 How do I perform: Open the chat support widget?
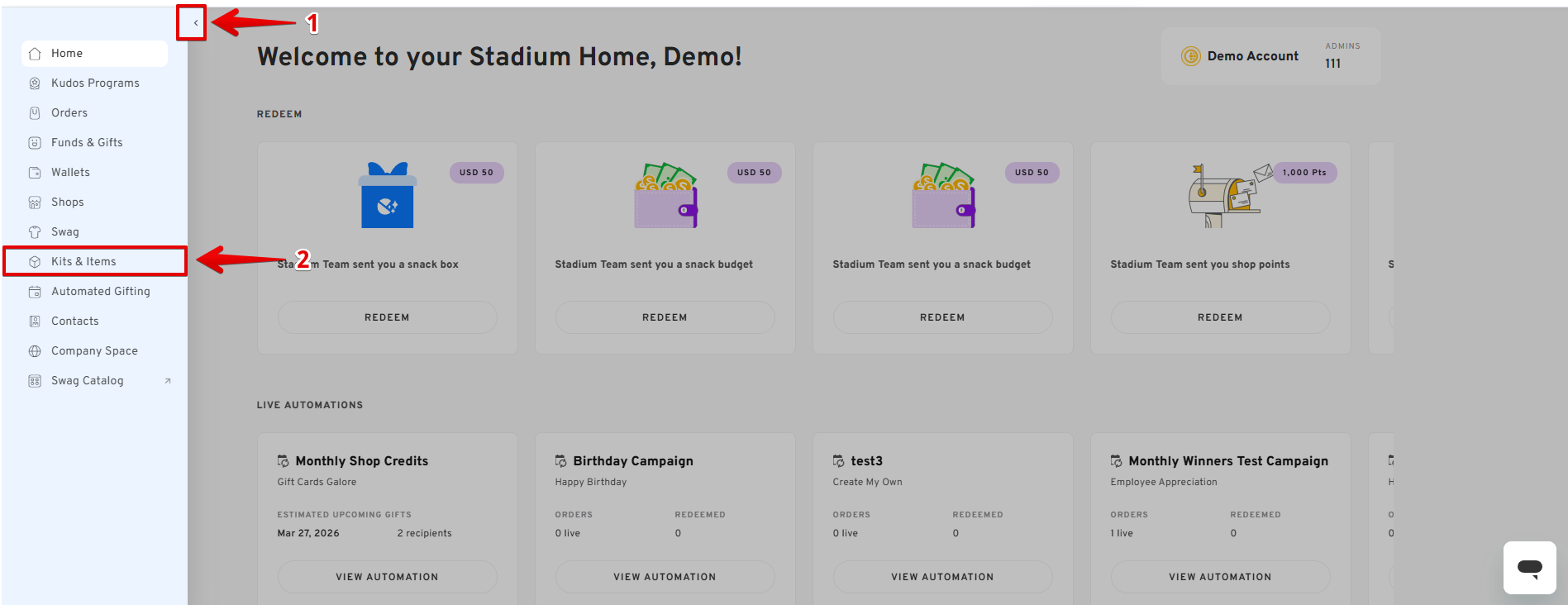point(1529,568)
